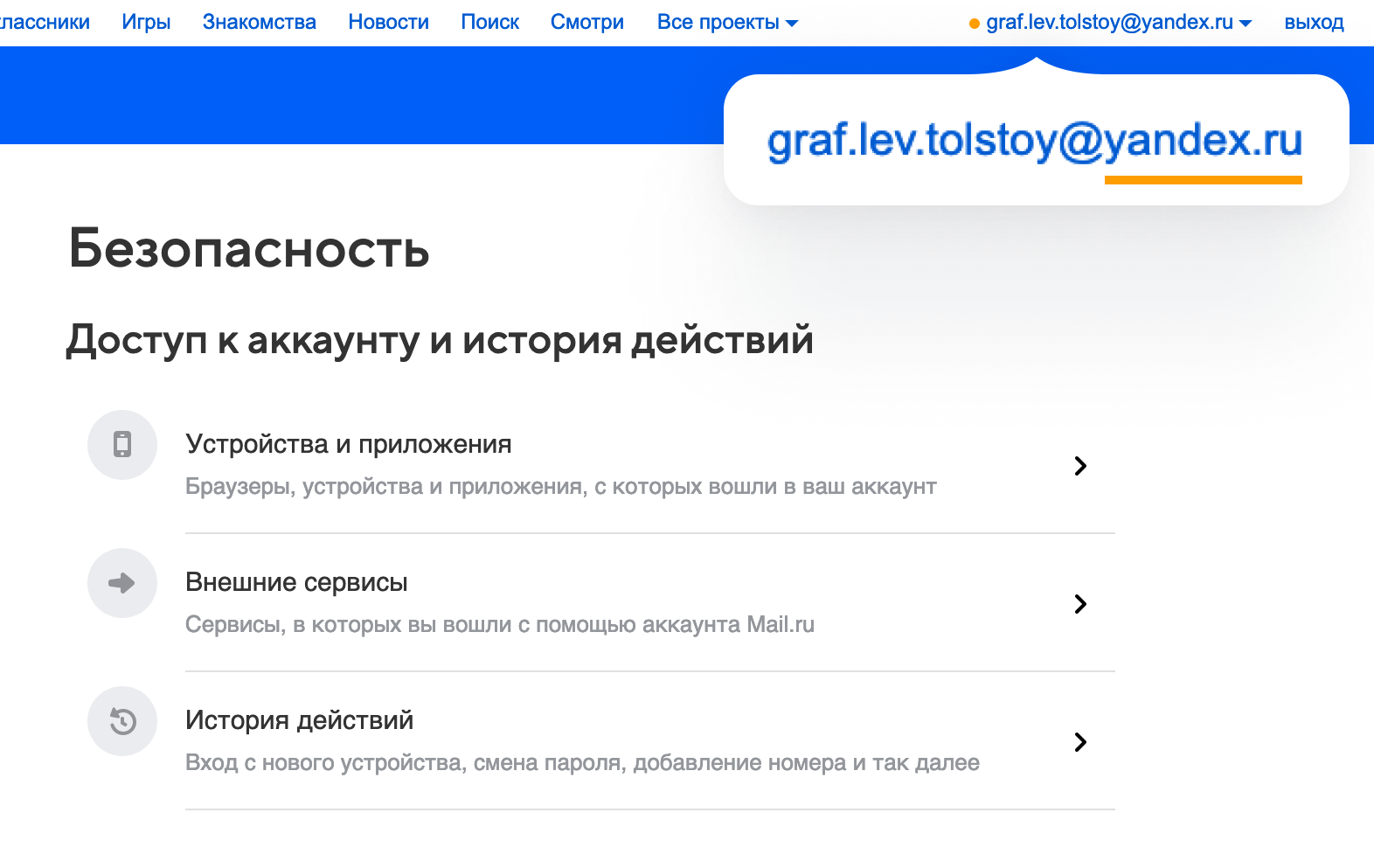
Task: Click the enlarged graf.lev.tolstoy@yandex.ru email in the bubble
Action: coord(1035,141)
